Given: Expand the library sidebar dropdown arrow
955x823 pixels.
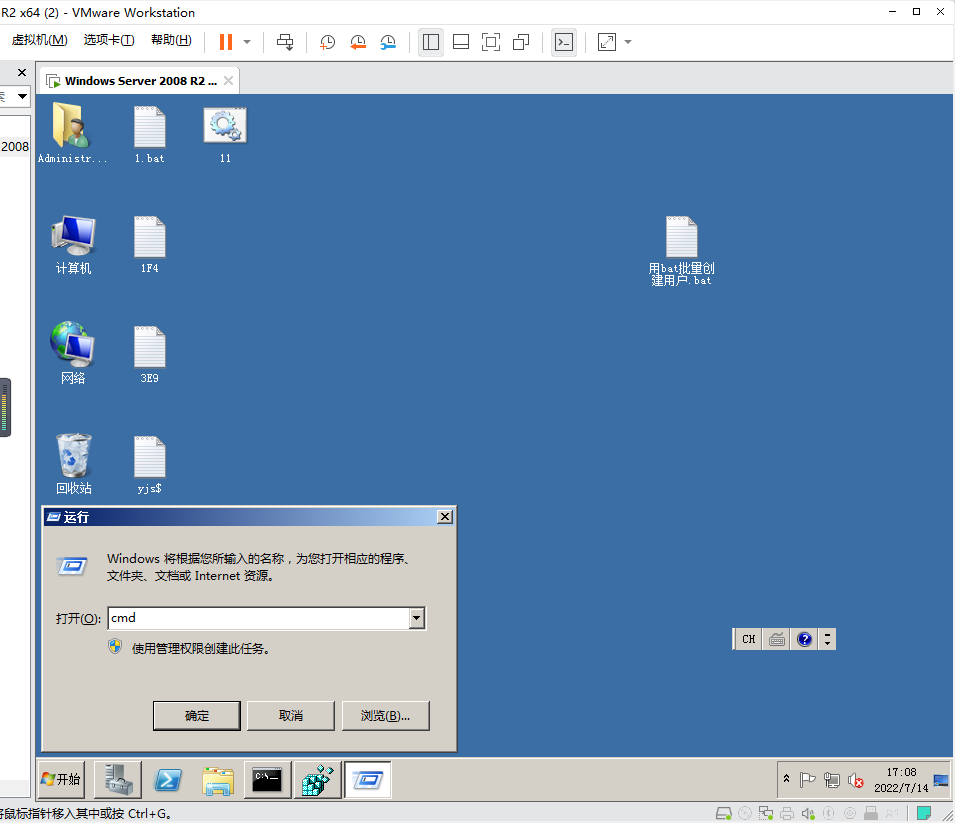Looking at the screenshot, I should click(x=23, y=96).
